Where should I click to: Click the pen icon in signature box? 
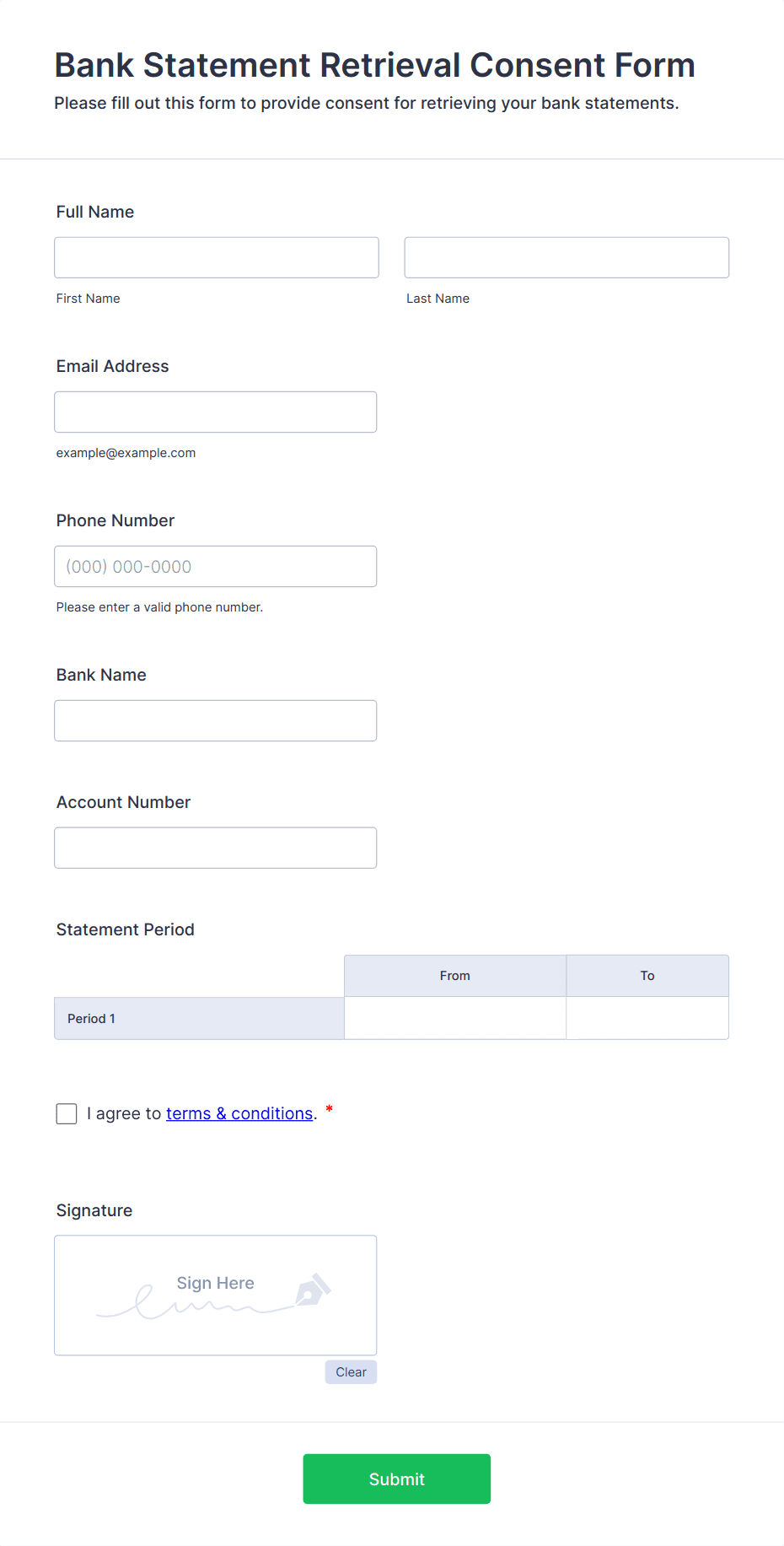[x=313, y=1290]
